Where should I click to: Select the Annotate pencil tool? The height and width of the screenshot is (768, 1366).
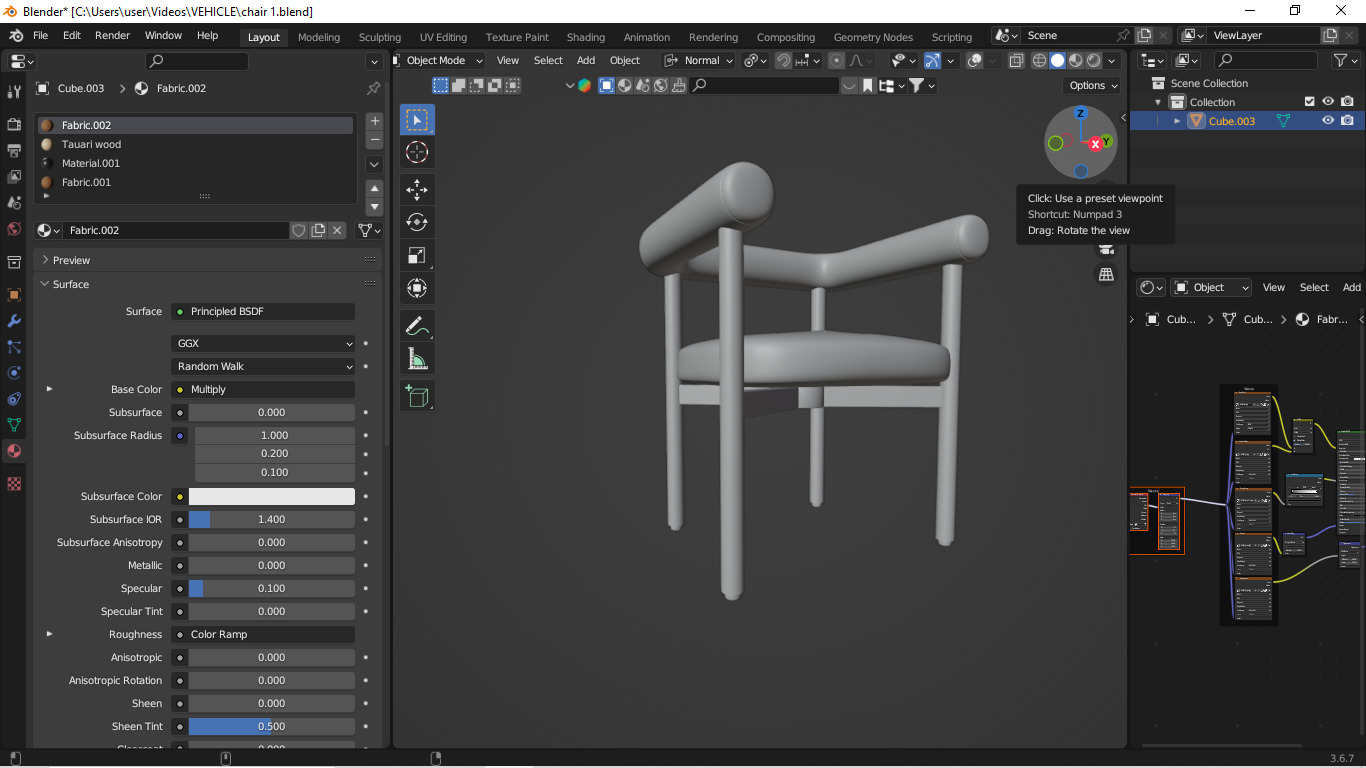tap(417, 325)
